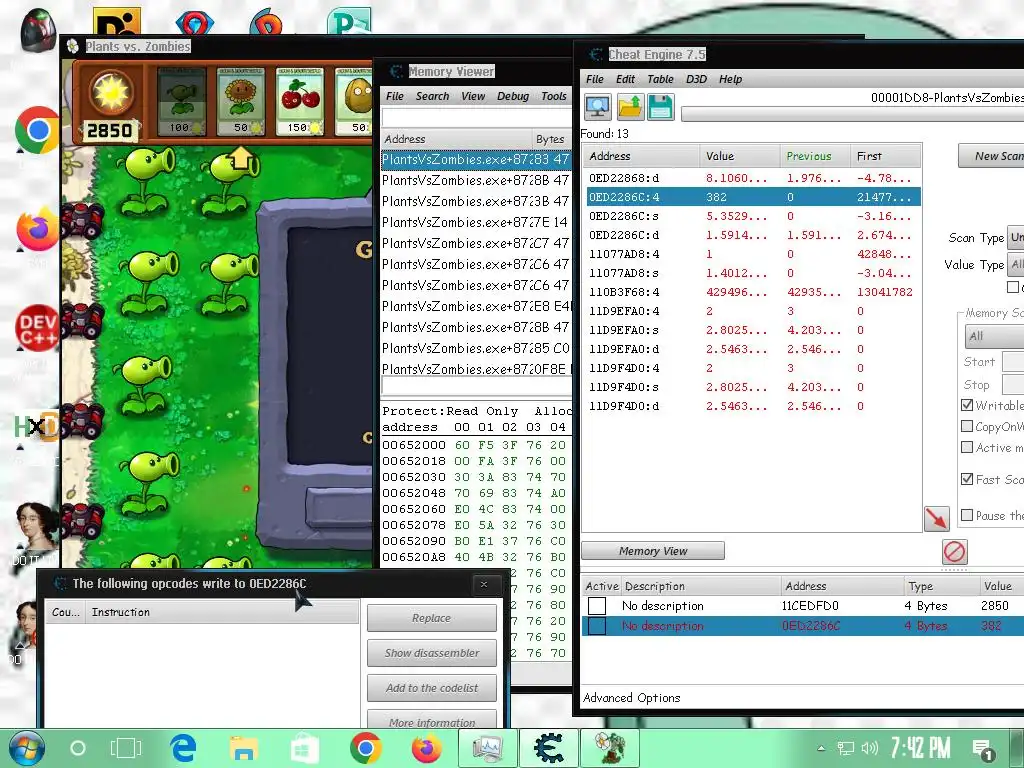
Task: Open HxD hex editor desktop shortcut
Action: pyautogui.click(x=36, y=427)
